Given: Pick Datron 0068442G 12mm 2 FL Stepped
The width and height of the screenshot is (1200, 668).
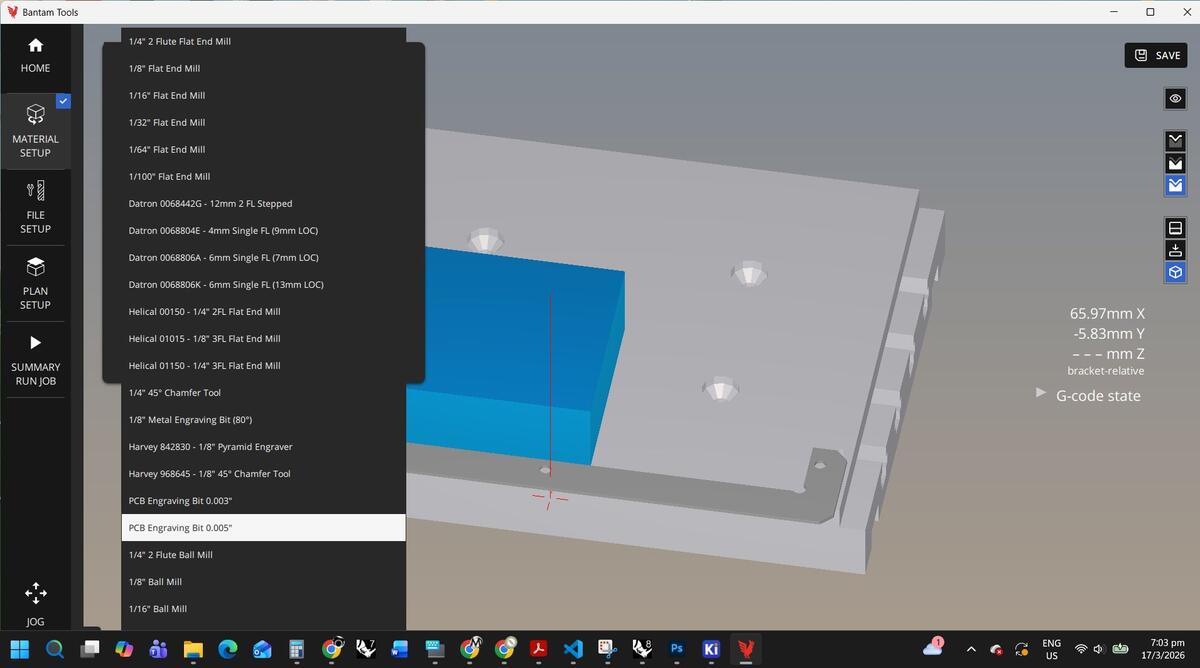Looking at the screenshot, I should [264, 203].
